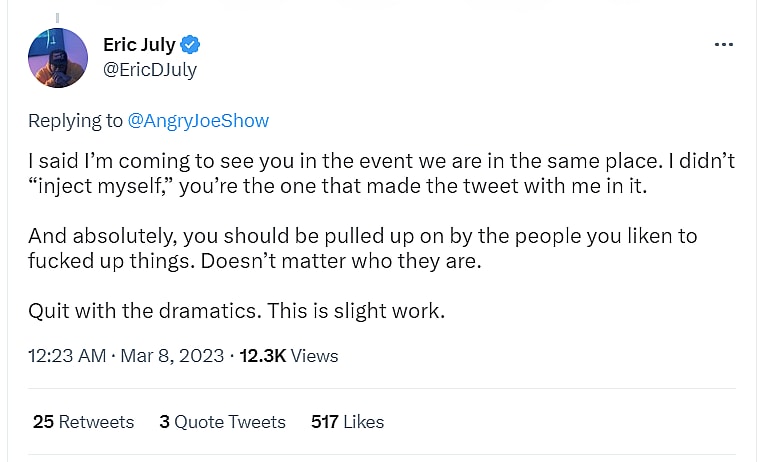The height and width of the screenshot is (462, 767).
Task: View the 12.3K Views analytics
Action: tap(289, 356)
